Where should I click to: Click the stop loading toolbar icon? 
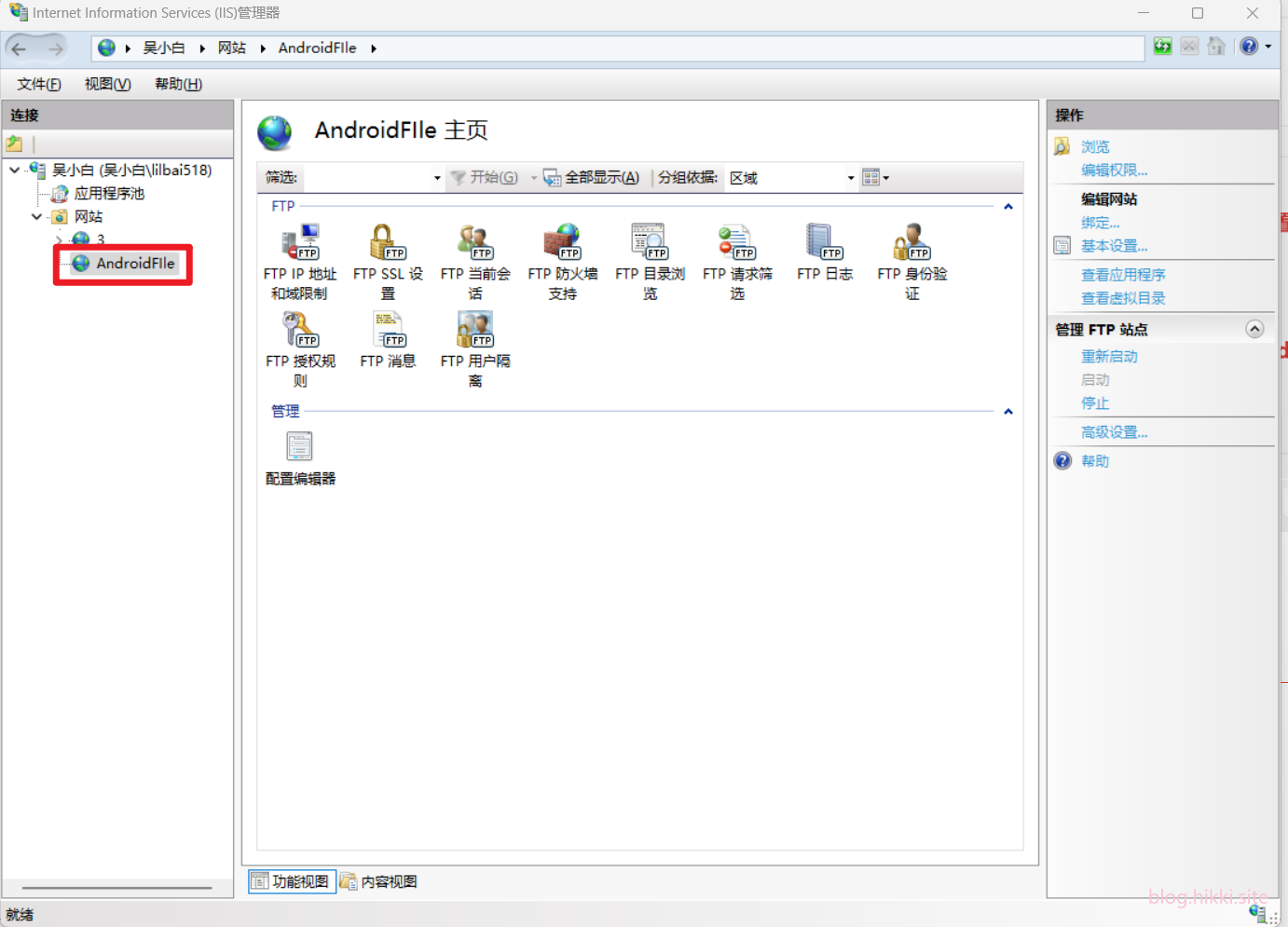point(1189,47)
